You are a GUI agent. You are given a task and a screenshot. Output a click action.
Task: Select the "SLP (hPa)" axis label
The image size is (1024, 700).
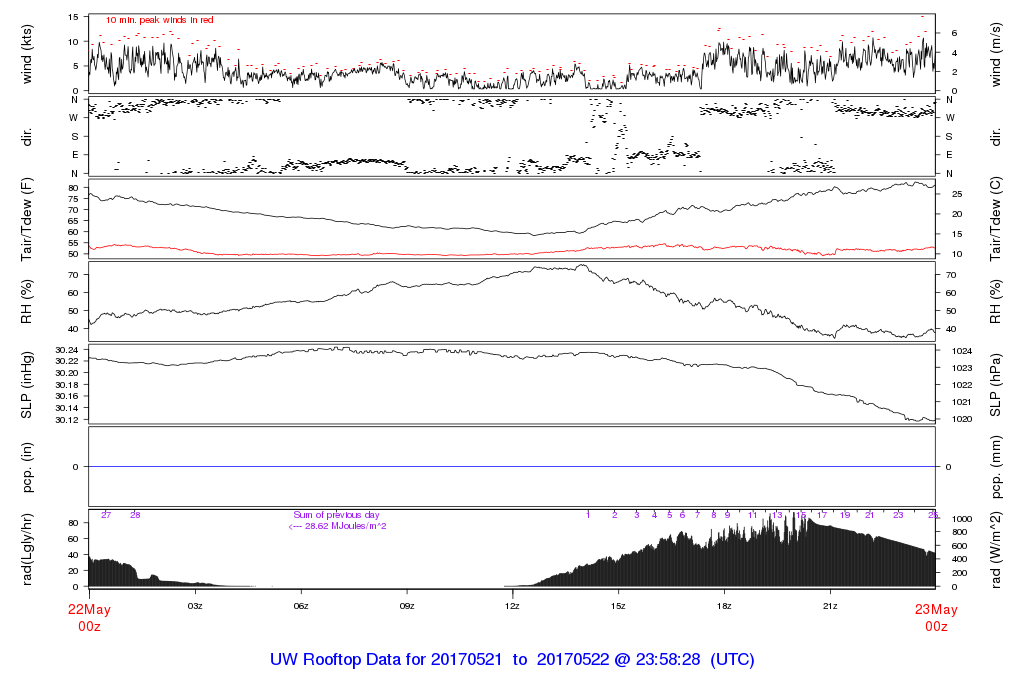click(x=996, y=385)
